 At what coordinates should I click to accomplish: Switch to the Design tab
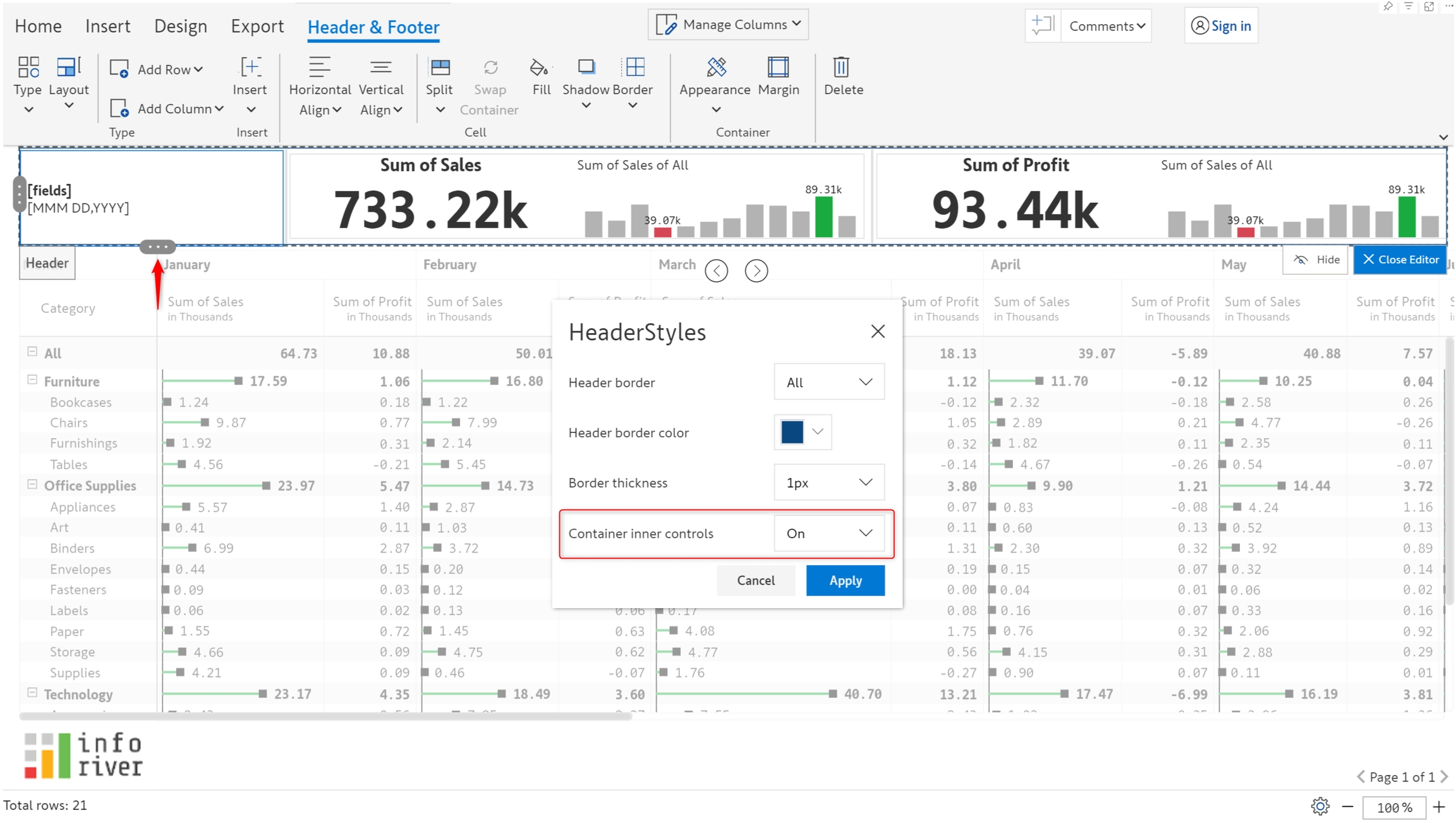click(x=180, y=27)
